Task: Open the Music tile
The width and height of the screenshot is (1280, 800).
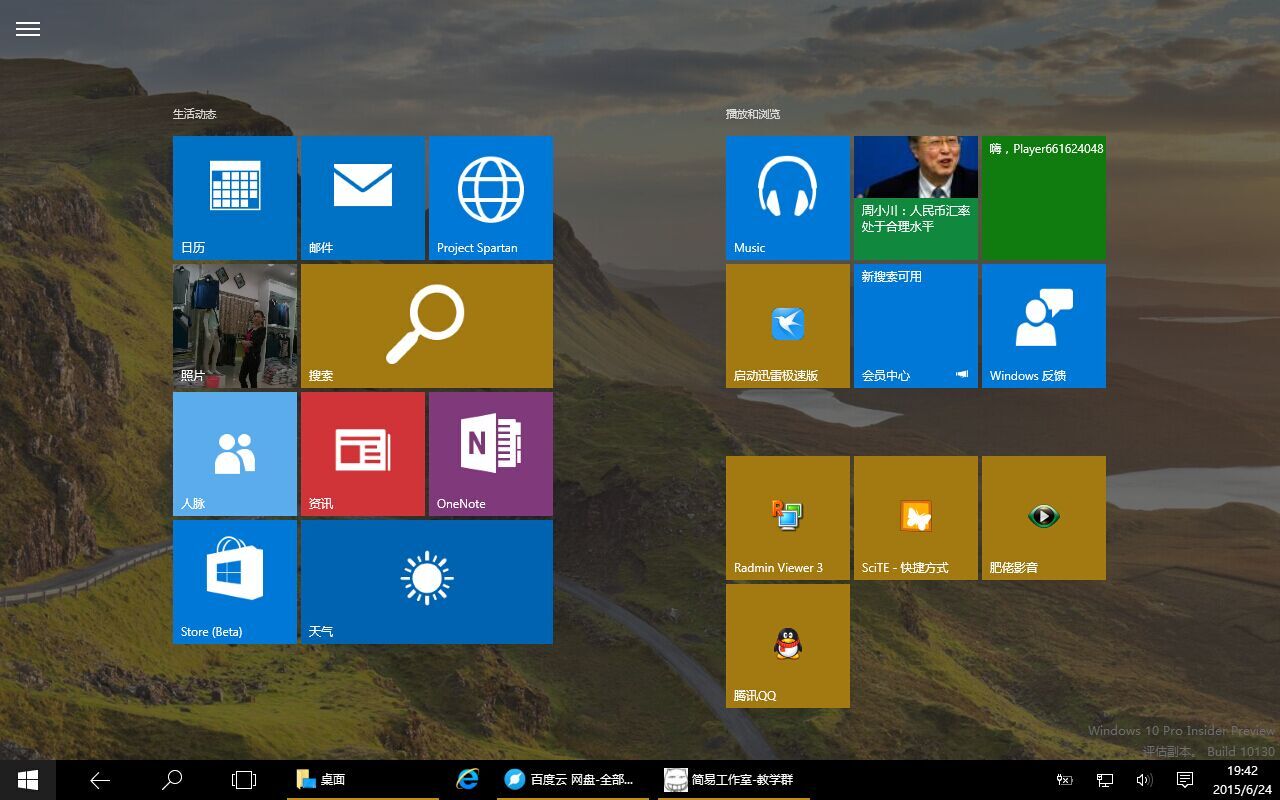Action: point(788,198)
